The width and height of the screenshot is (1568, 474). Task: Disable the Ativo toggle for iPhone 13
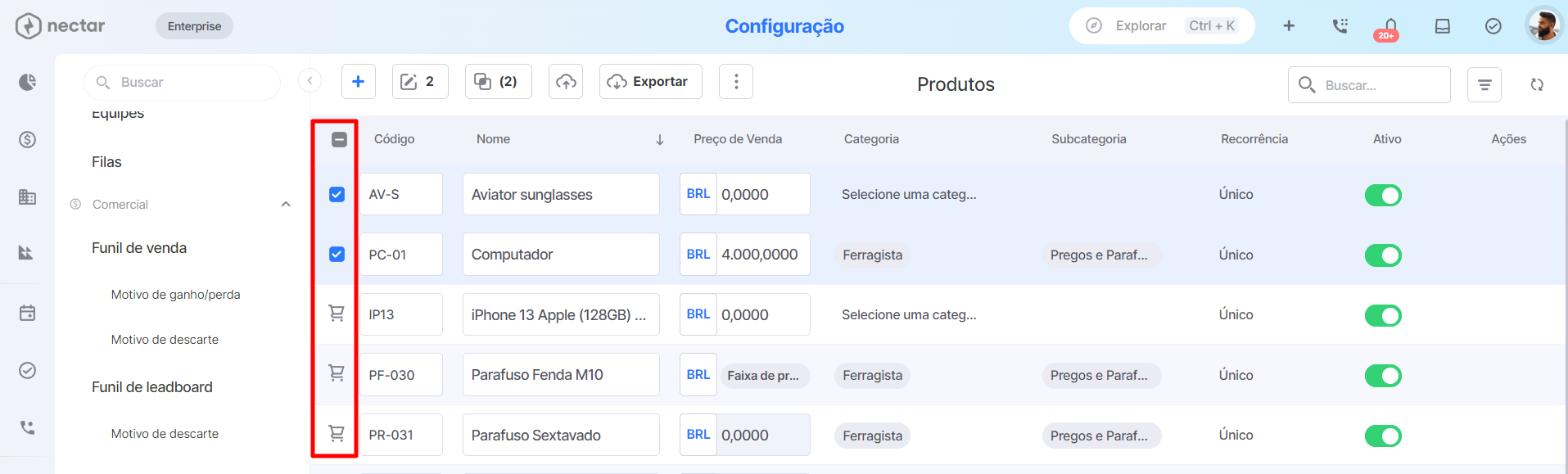(1383, 315)
